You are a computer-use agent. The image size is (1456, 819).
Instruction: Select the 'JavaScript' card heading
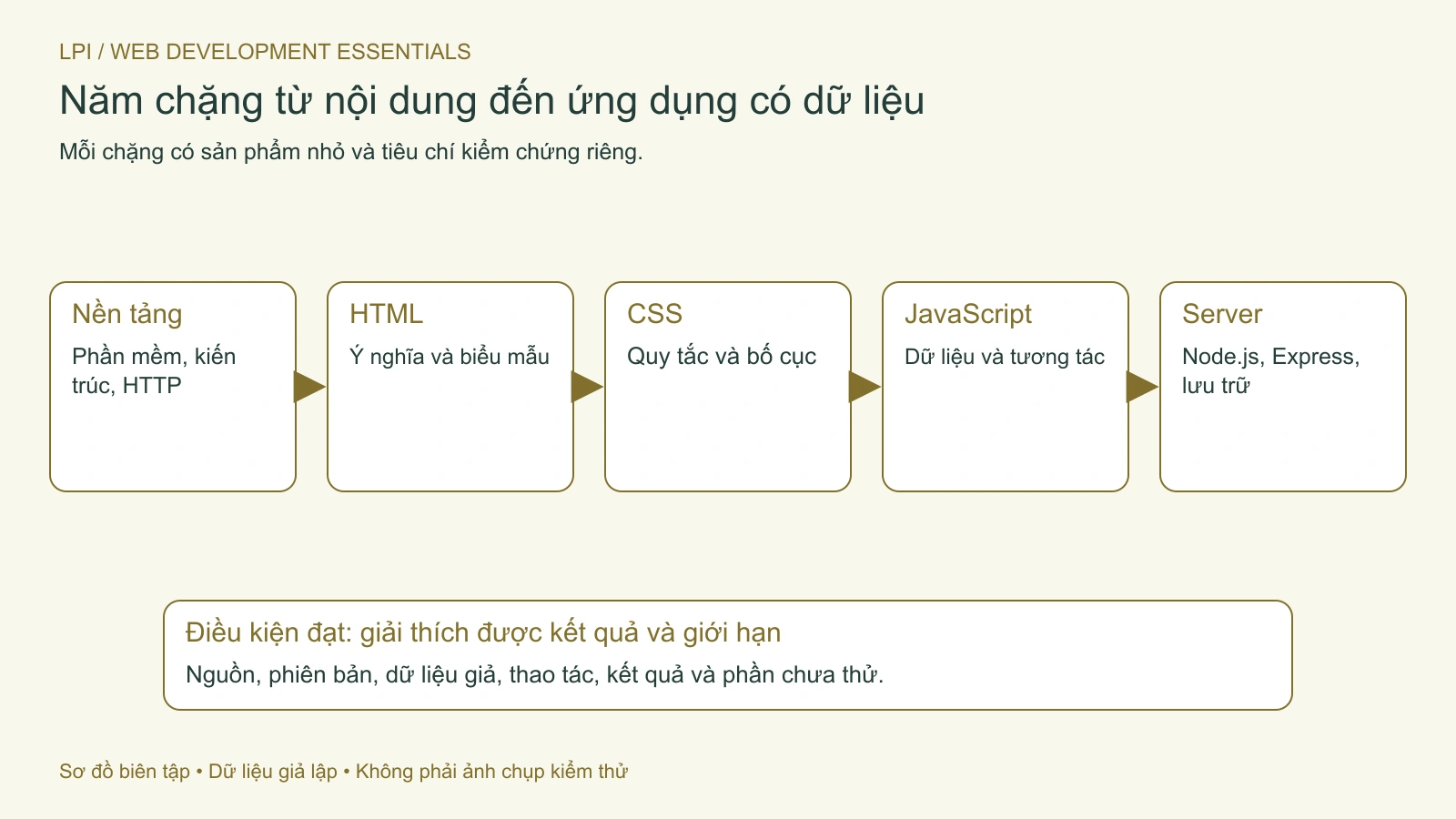pyautogui.click(x=968, y=314)
